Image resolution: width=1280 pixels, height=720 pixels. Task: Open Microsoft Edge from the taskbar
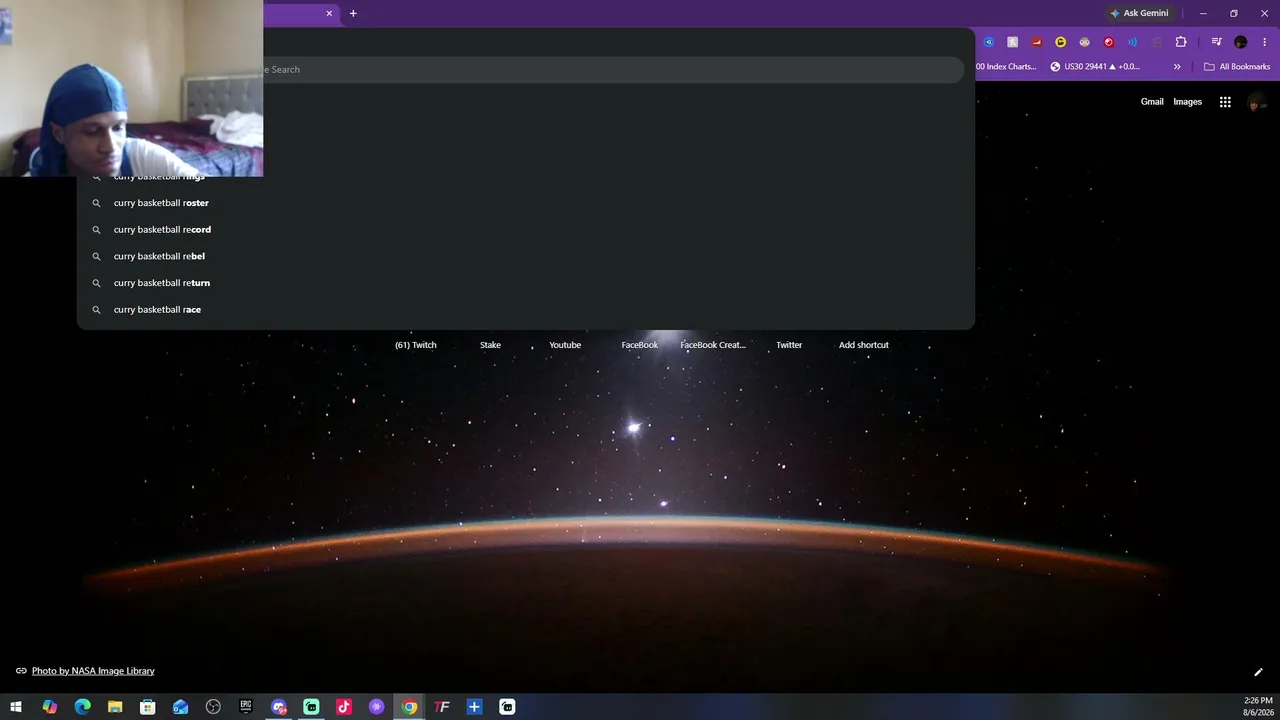[82, 707]
